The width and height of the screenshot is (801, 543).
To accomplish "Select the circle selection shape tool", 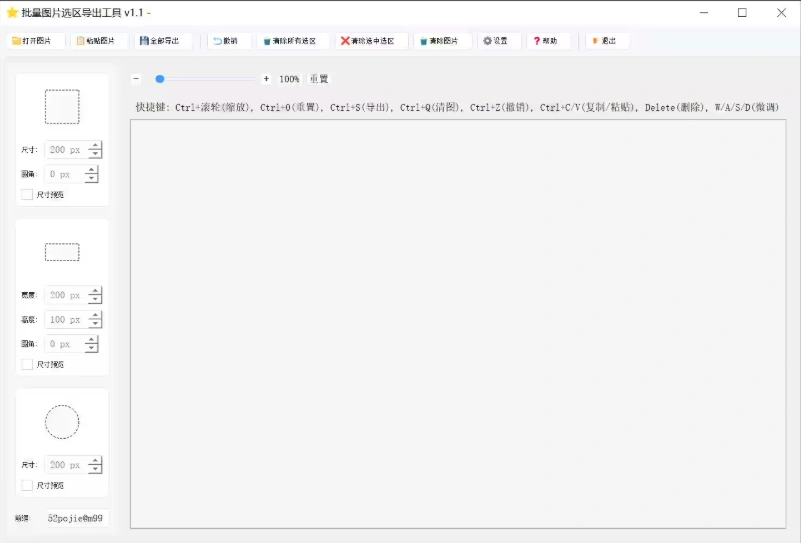I will [x=62, y=422].
